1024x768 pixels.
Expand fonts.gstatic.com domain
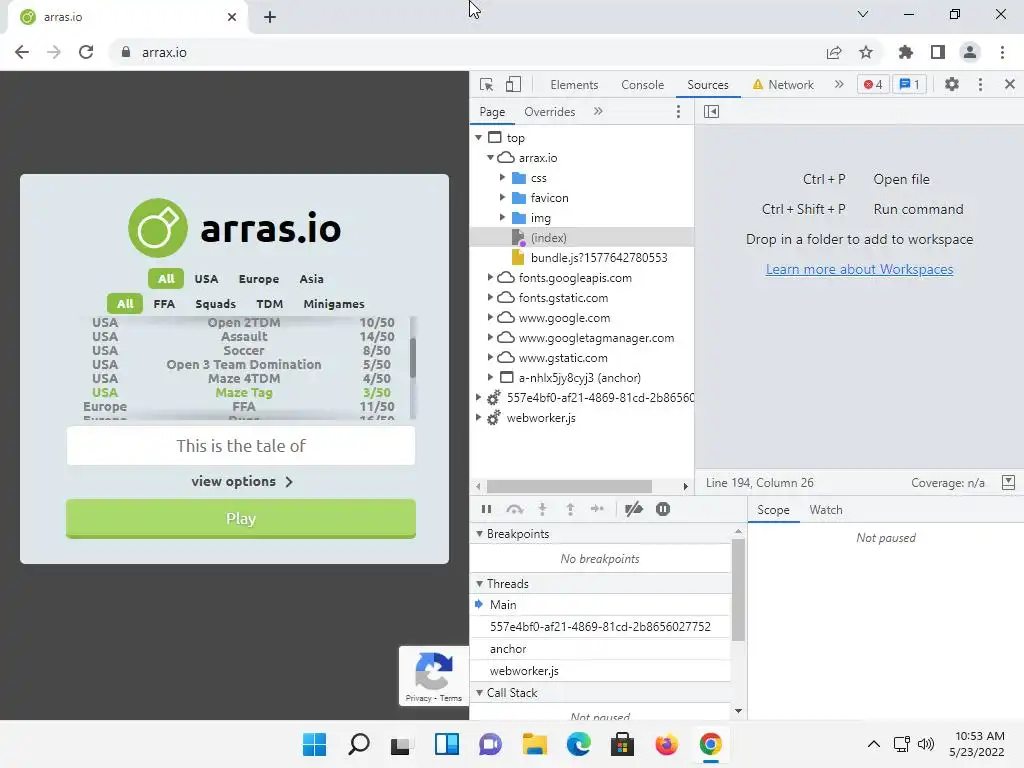pos(490,298)
